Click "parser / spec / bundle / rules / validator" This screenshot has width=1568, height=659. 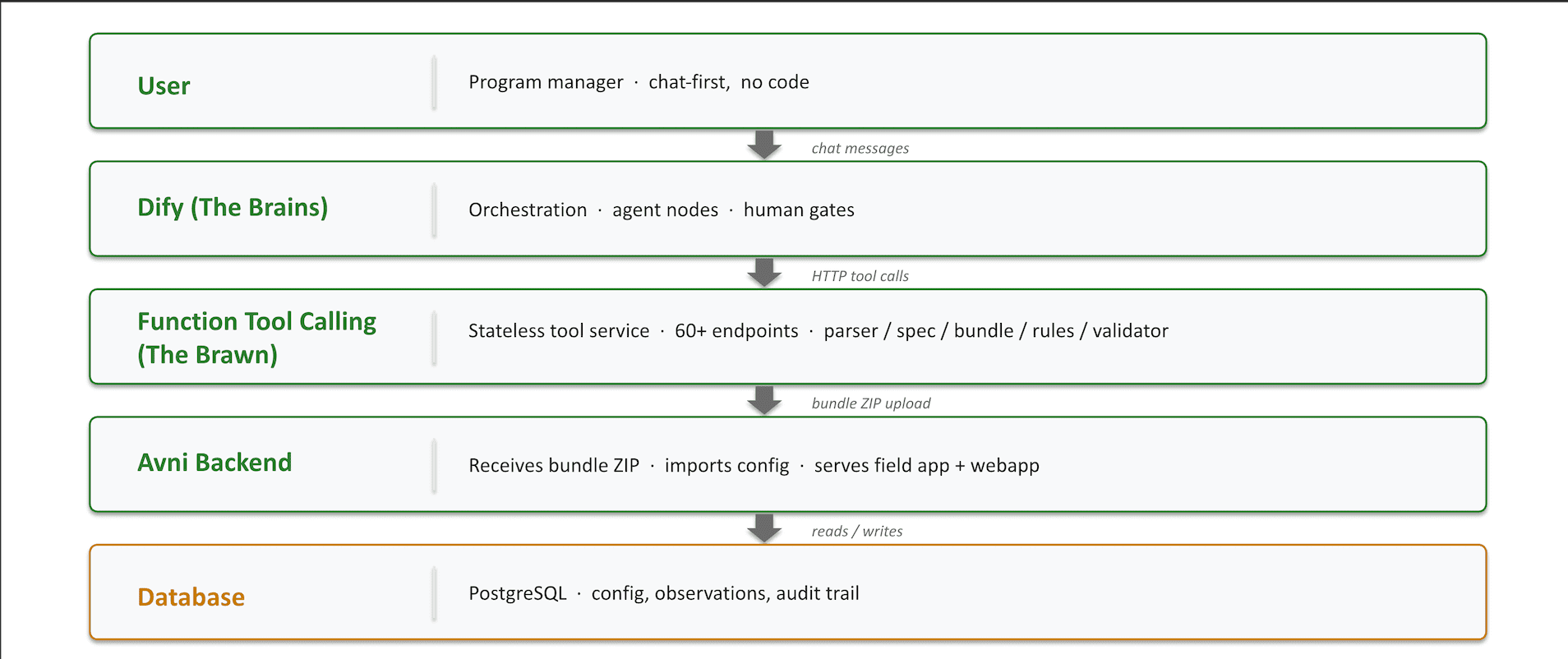coord(995,331)
